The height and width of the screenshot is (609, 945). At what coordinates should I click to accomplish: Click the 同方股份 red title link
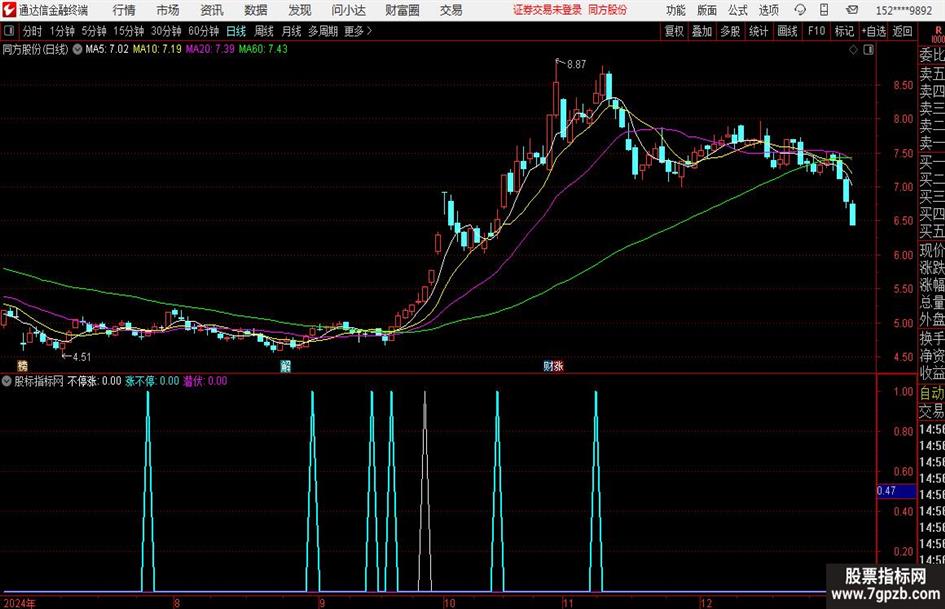click(608, 10)
